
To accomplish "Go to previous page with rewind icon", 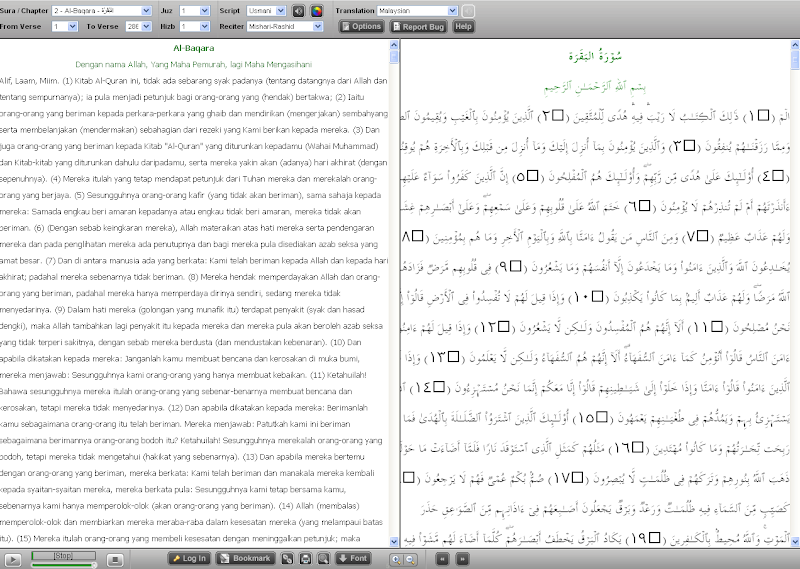I will (442, 559).
